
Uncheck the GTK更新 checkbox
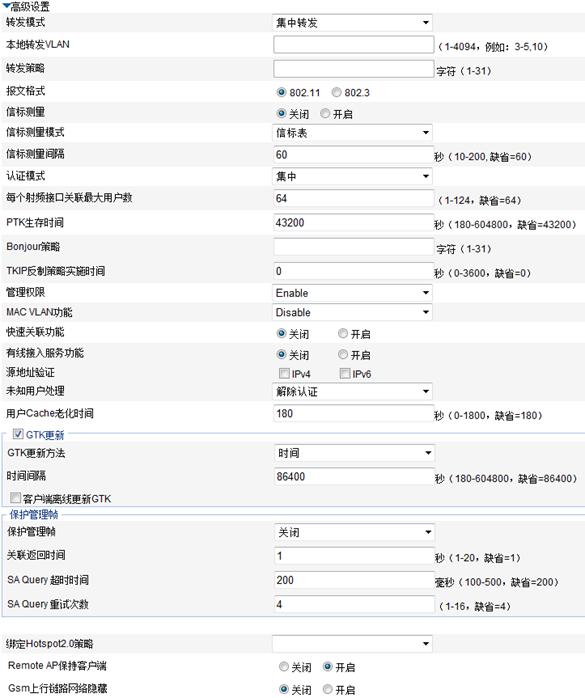[18, 434]
